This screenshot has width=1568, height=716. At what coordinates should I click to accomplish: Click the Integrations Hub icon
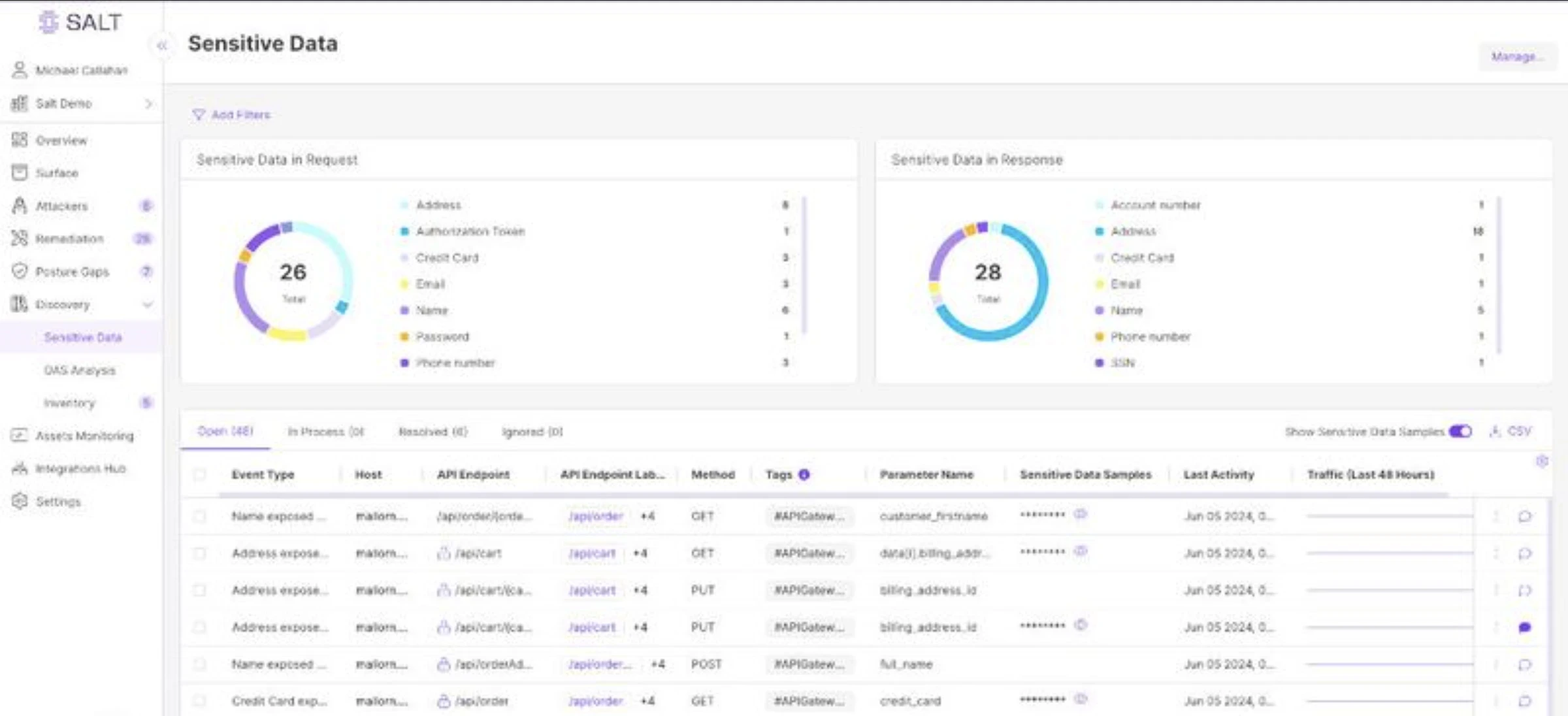click(20, 468)
